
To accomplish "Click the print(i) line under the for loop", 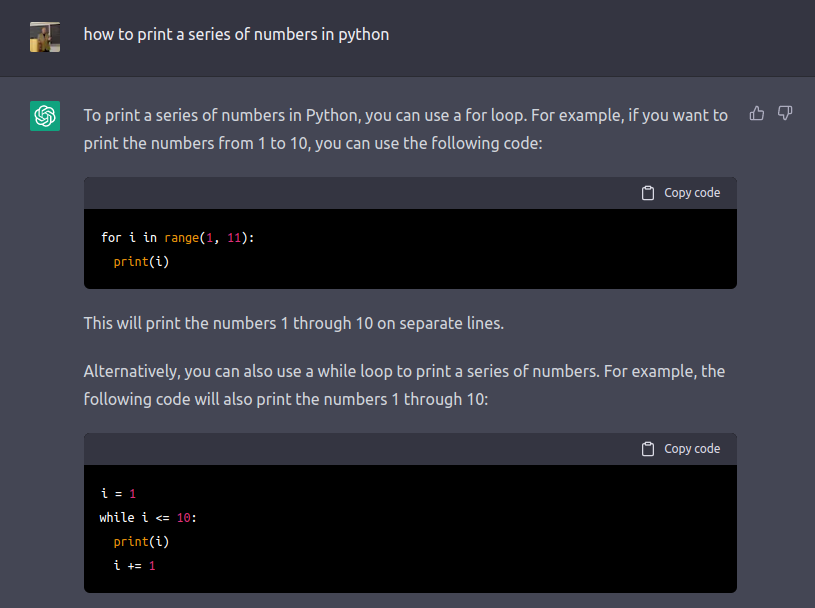I will point(141,261).
